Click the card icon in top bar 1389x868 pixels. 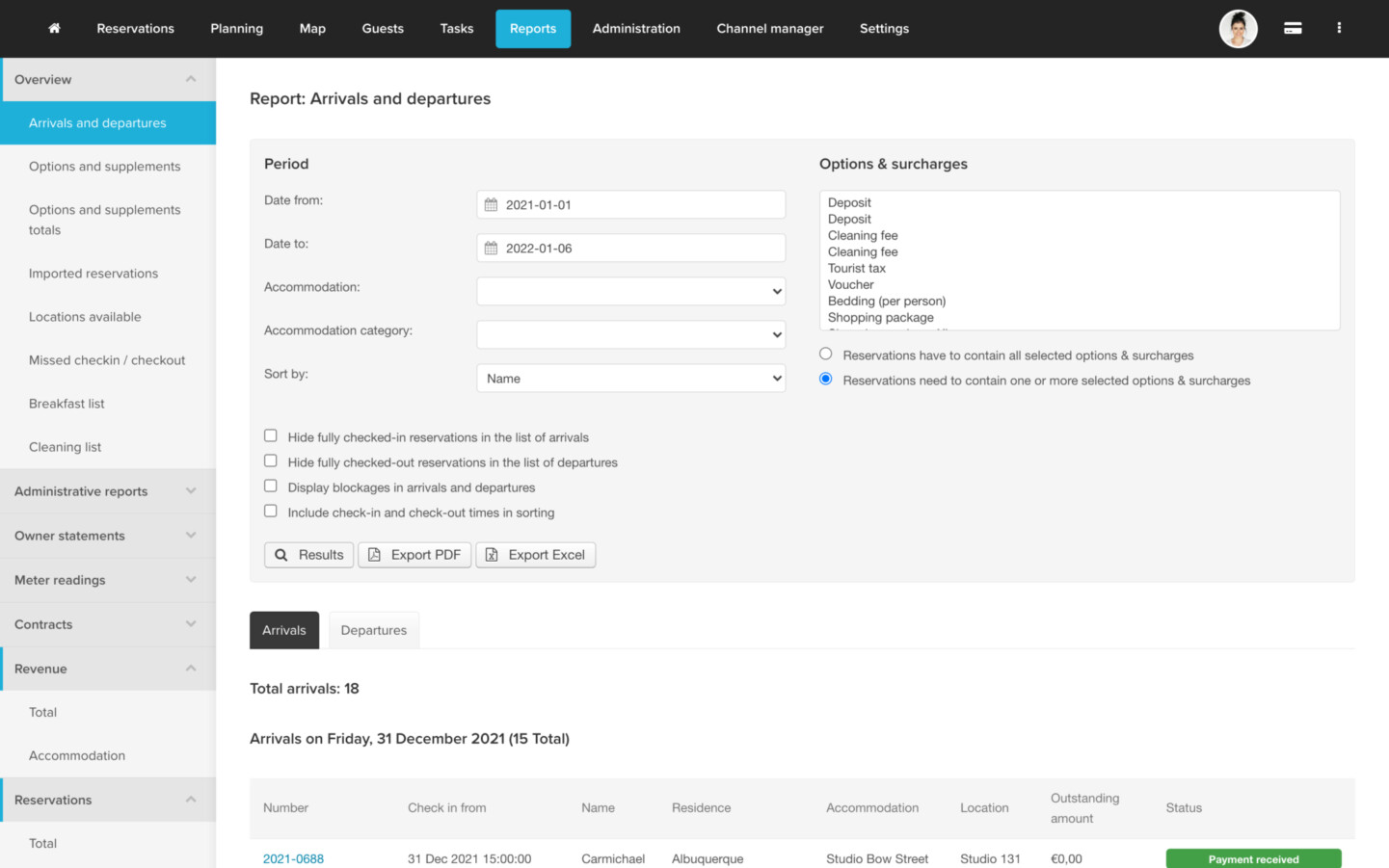[1293, 29]
